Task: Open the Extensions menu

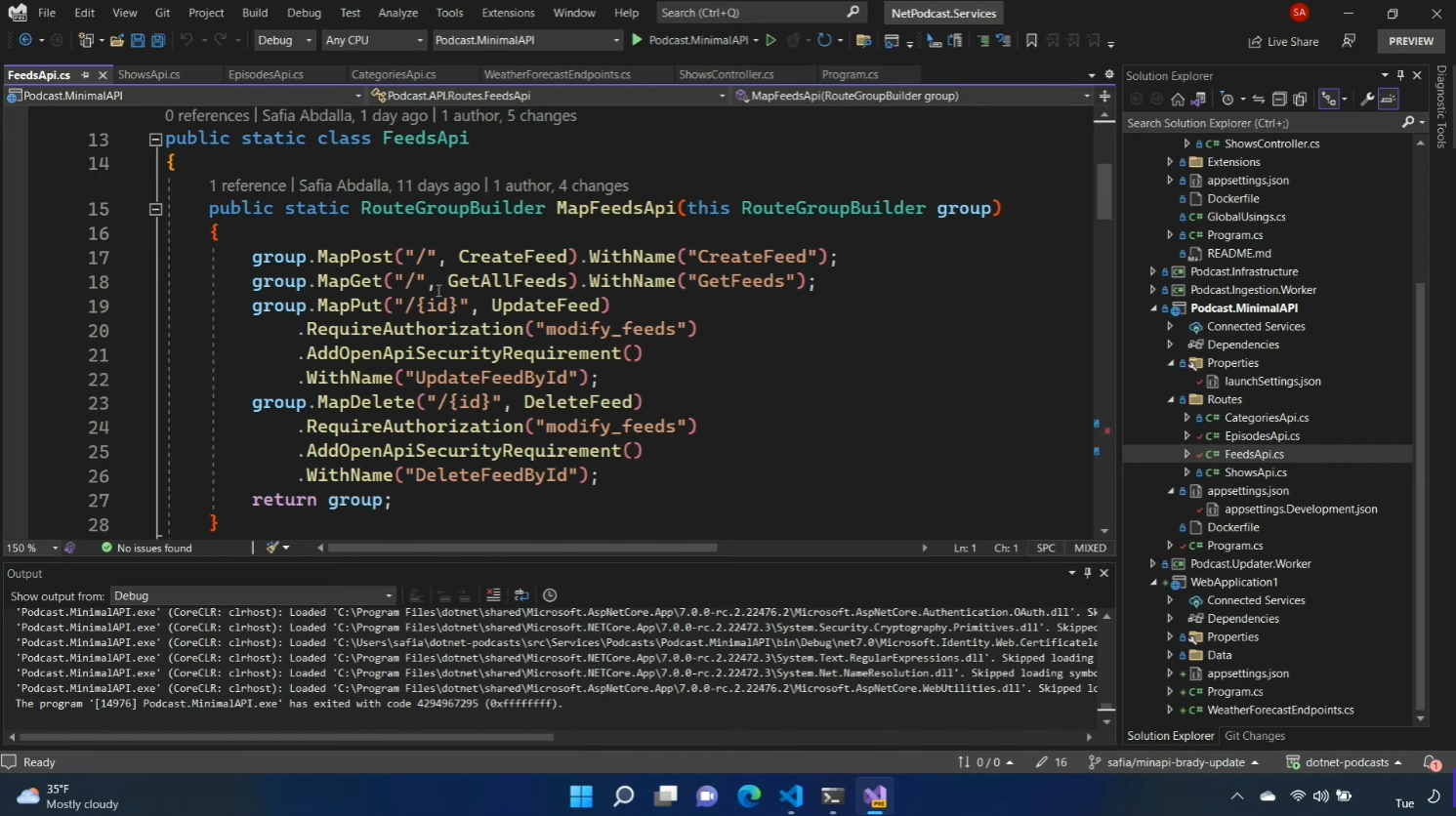Action: [x=508, y=13]
